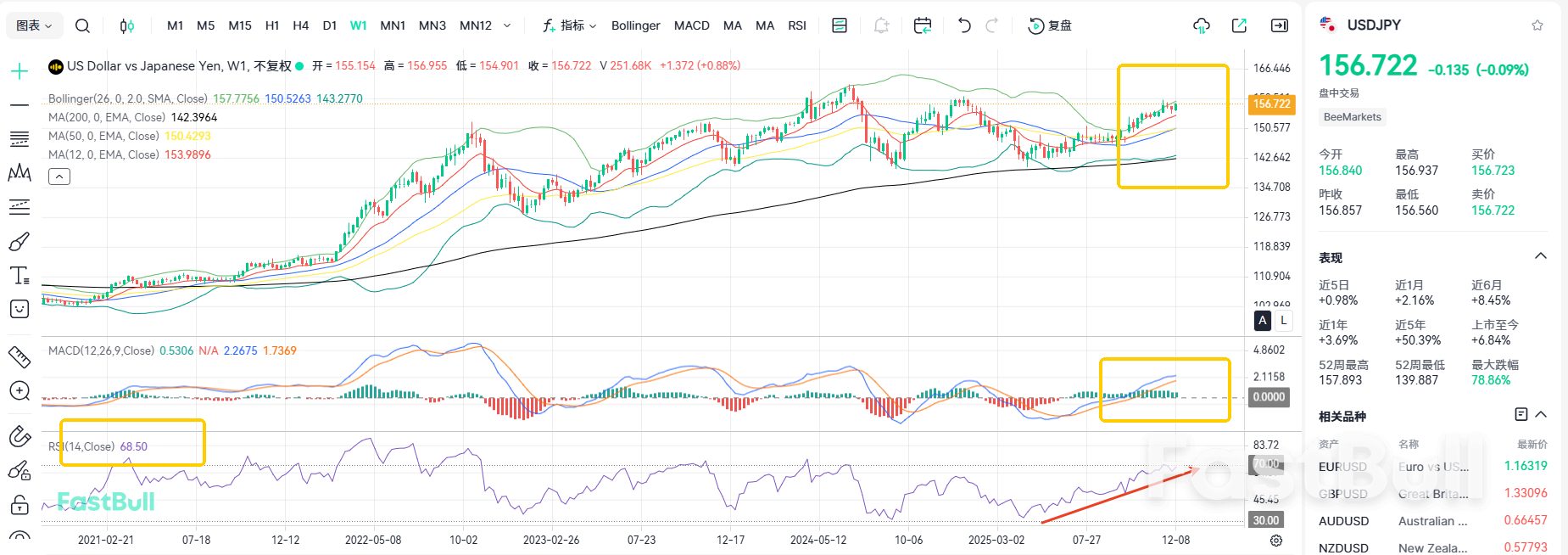The height and width of the screenshot is (555, 1568).
Task: Toggle magnet snap mode in sidebar
Action: pos(19,436)
